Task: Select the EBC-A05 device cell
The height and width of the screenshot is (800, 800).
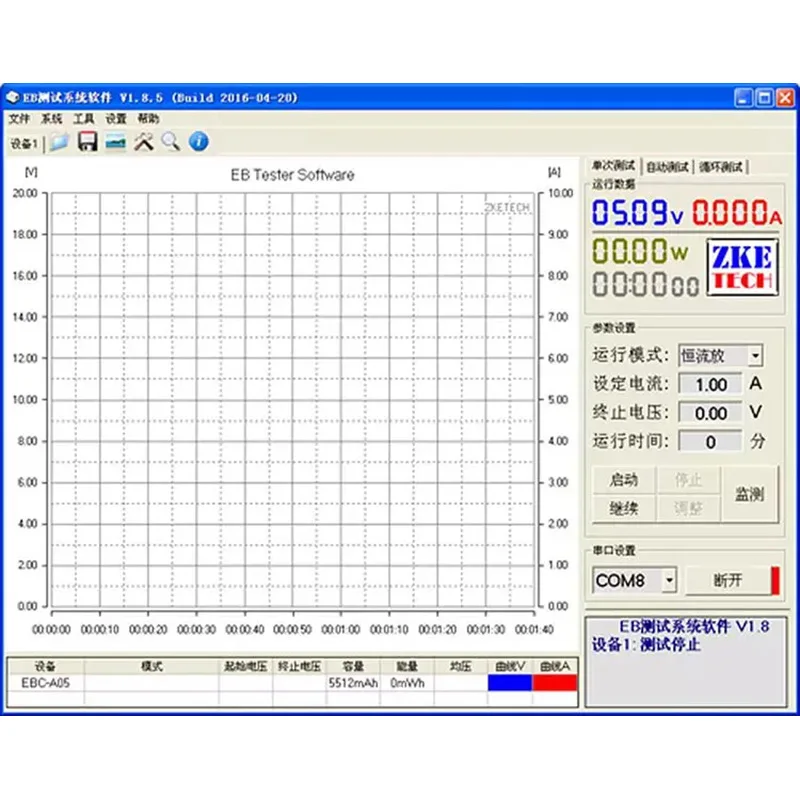Action: point(45,683)
